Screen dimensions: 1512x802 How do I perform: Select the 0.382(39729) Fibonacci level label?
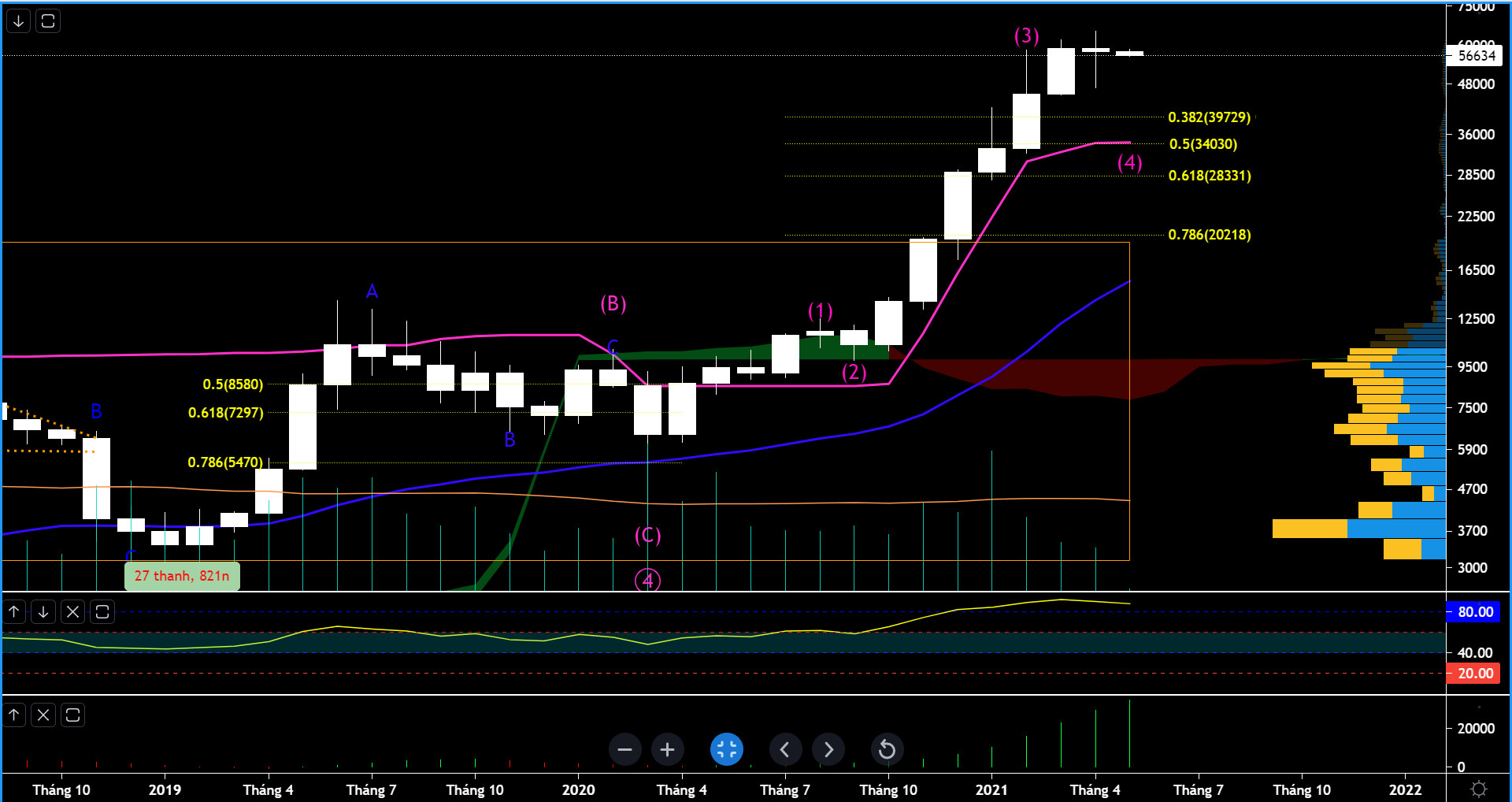(1209, 117)
